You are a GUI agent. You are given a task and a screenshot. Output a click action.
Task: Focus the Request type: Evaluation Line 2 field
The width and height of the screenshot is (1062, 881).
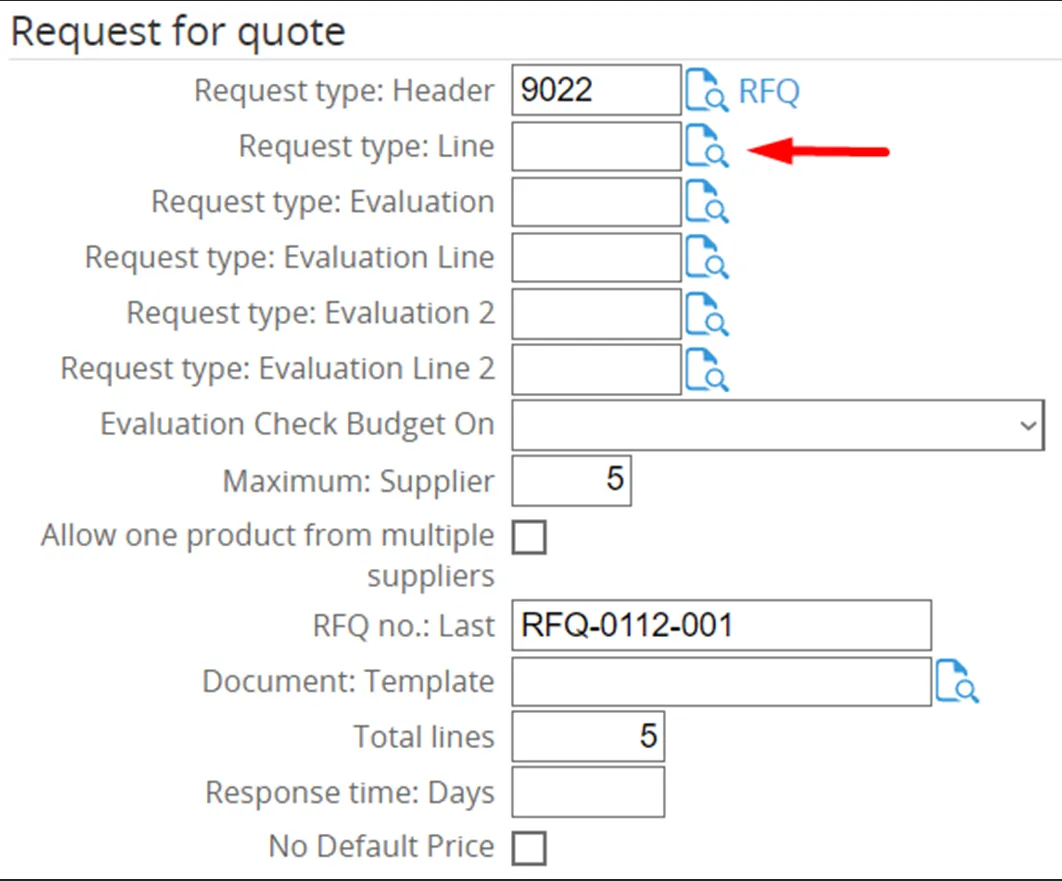click(596, 369)
